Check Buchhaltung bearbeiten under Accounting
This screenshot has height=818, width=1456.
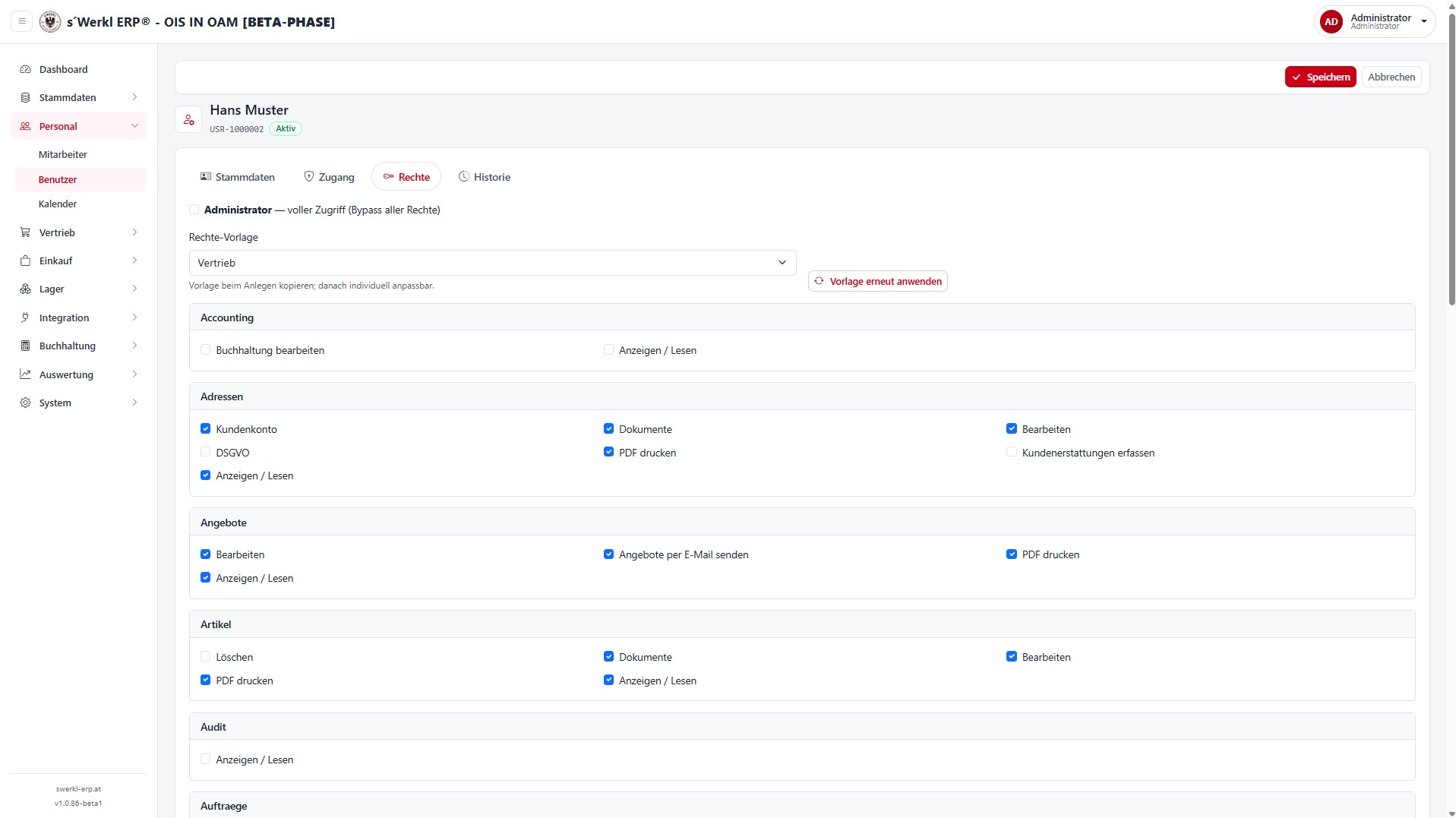[205, 350]
